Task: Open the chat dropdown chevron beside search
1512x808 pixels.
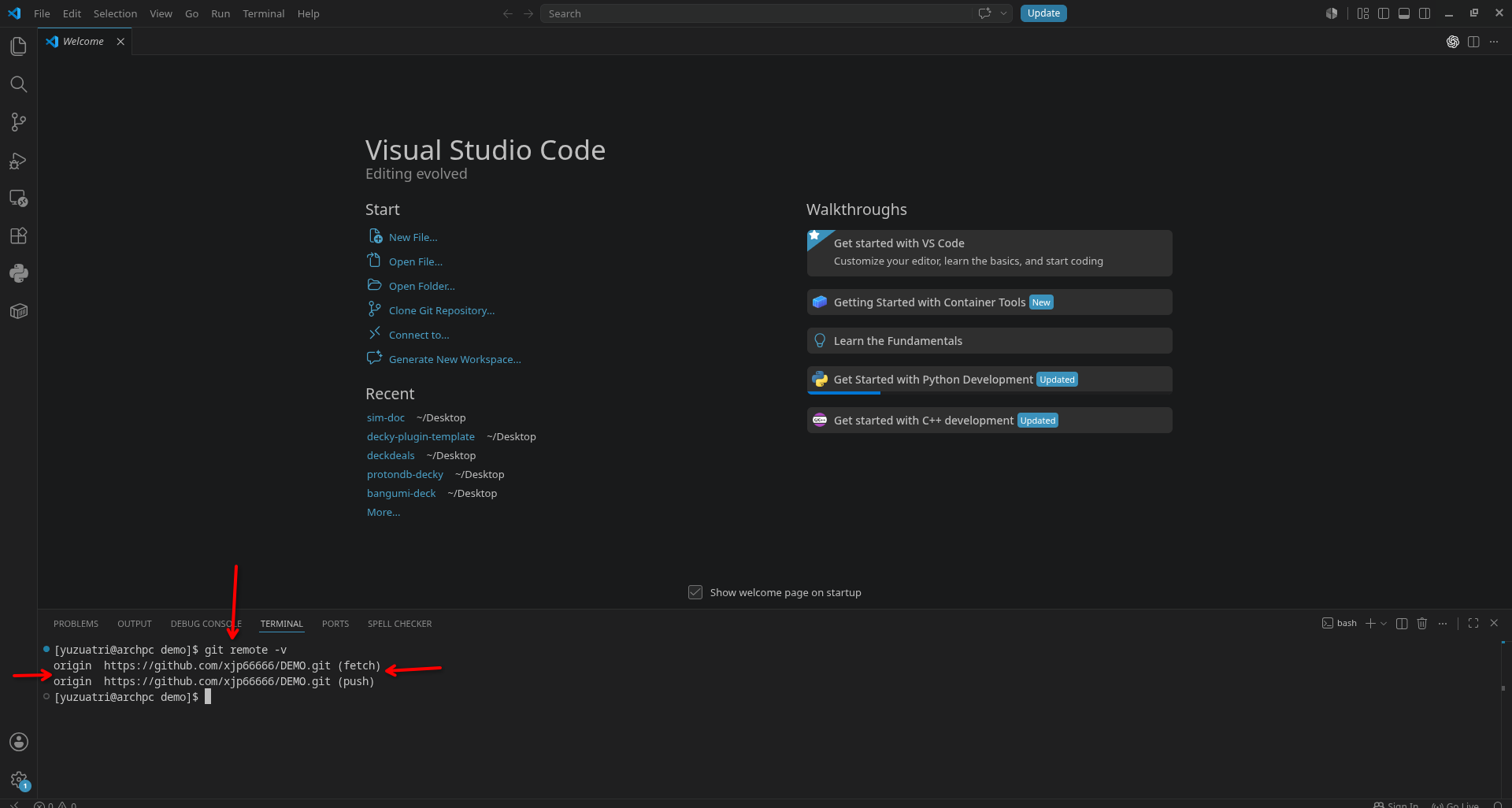Action: pyautogui.click(x=1003, y=13)
